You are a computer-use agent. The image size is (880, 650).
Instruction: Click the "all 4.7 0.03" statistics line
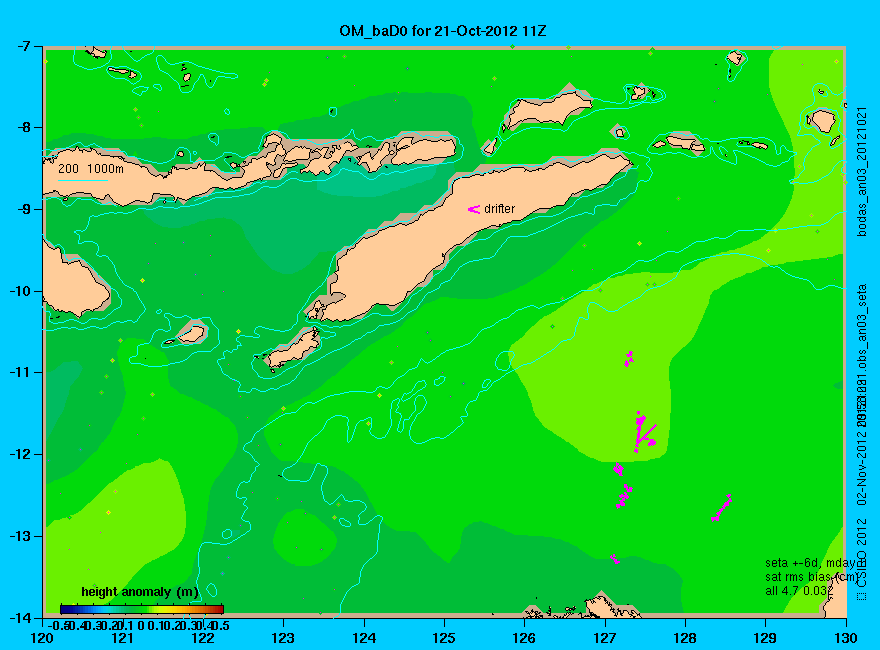click(x=797, y=591)
